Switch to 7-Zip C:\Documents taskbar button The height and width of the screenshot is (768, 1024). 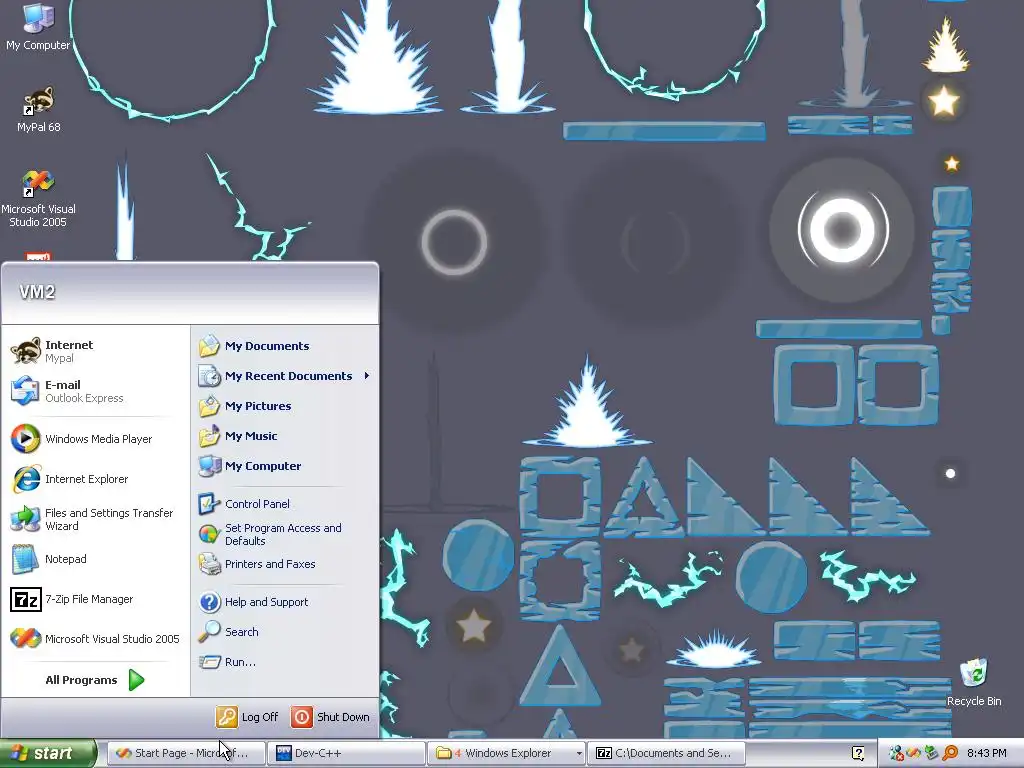coord(667,753)
